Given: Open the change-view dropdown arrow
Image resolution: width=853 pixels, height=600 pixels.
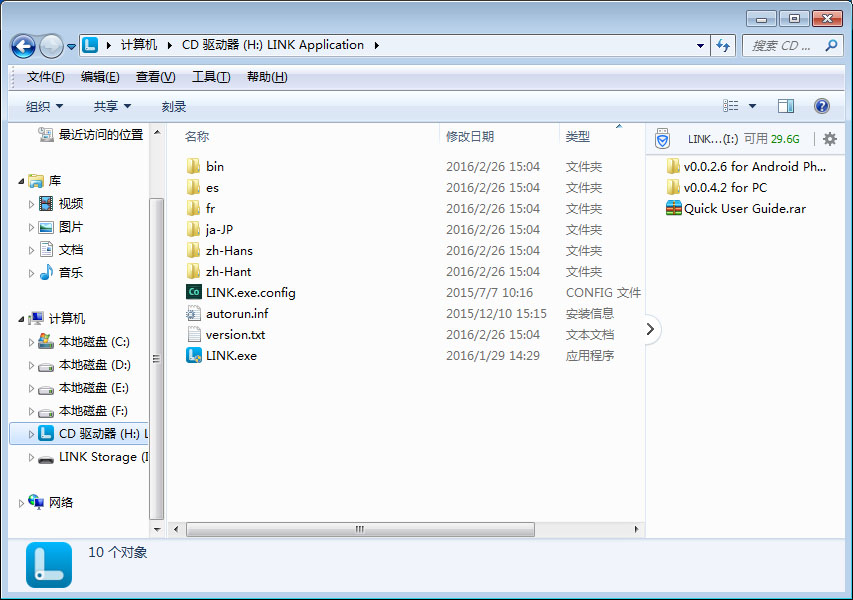Looking at the screenshot, I should [x=751, y=105].
